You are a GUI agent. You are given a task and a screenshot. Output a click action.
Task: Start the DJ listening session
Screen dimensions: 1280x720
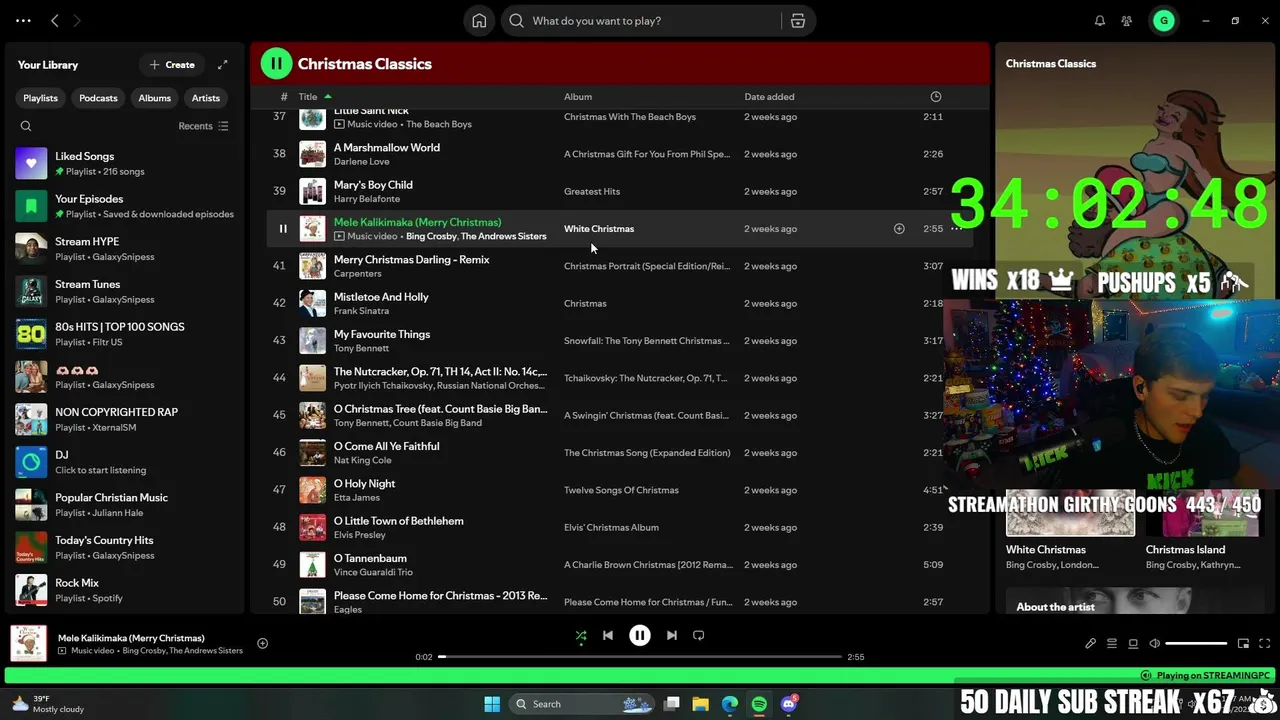124,462
